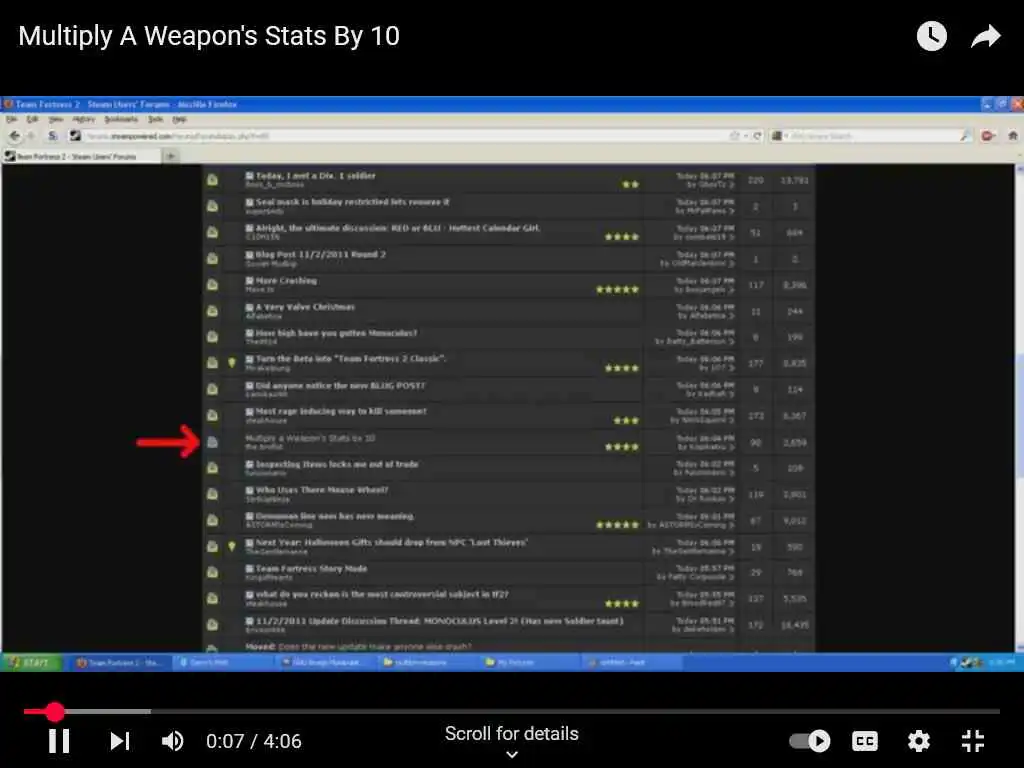Open thread 'More Crashing'
The image size is (1024, 768).
286,280
